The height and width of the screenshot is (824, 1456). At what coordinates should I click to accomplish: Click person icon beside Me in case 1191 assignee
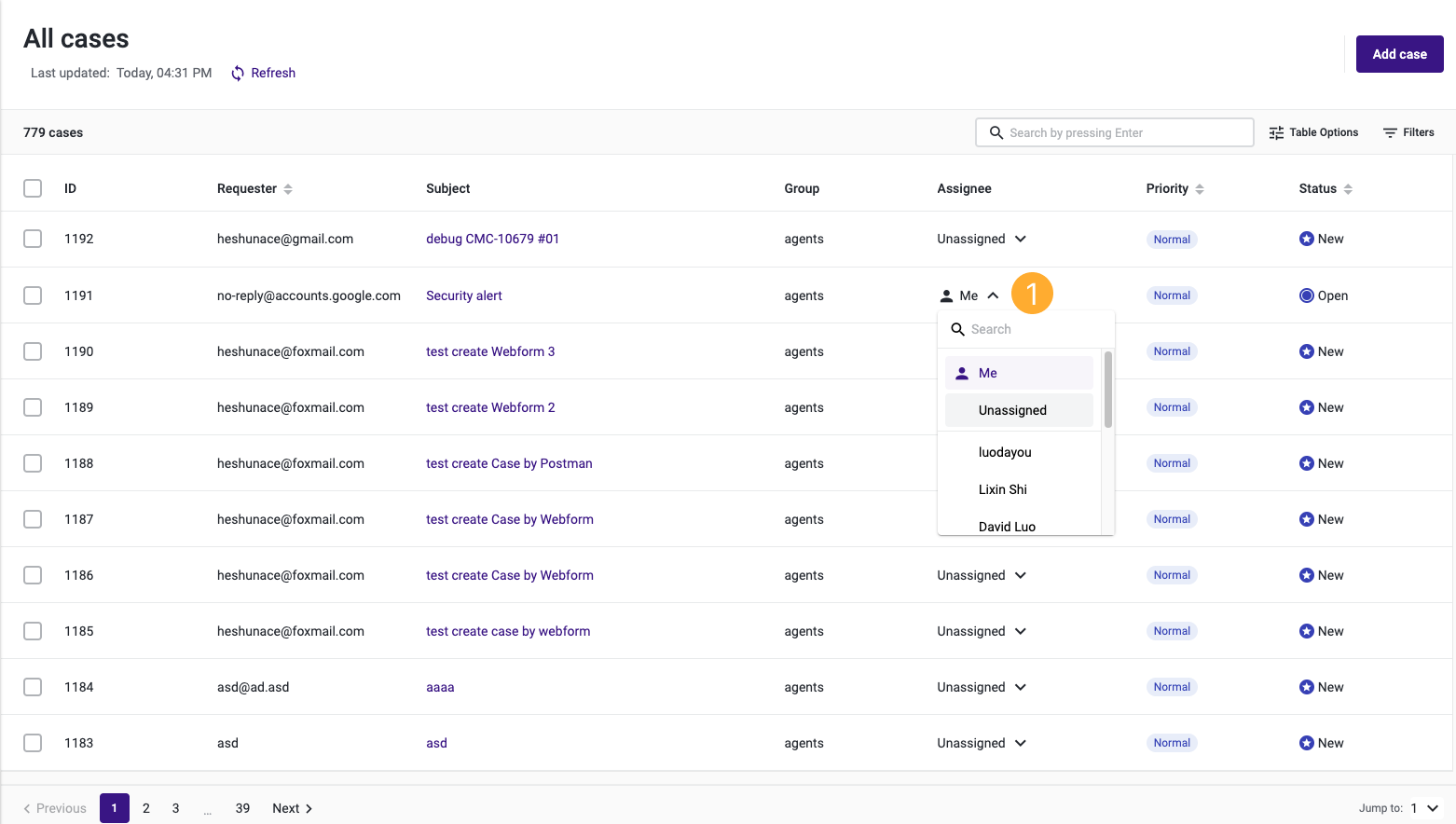pos(946,295)
